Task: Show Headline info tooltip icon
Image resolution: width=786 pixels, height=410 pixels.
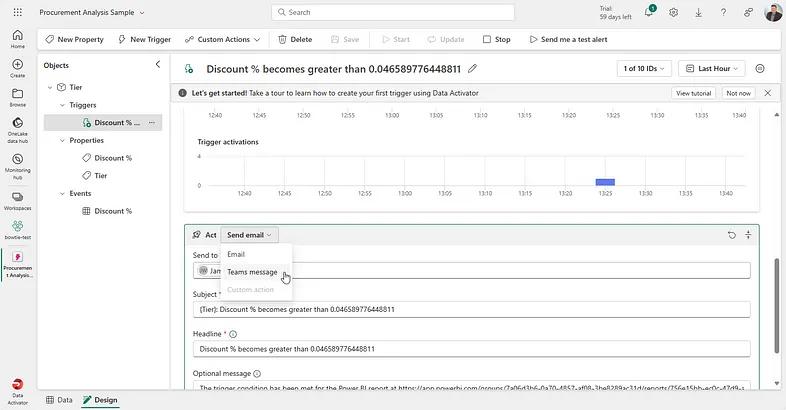Action: pos(233,334)
